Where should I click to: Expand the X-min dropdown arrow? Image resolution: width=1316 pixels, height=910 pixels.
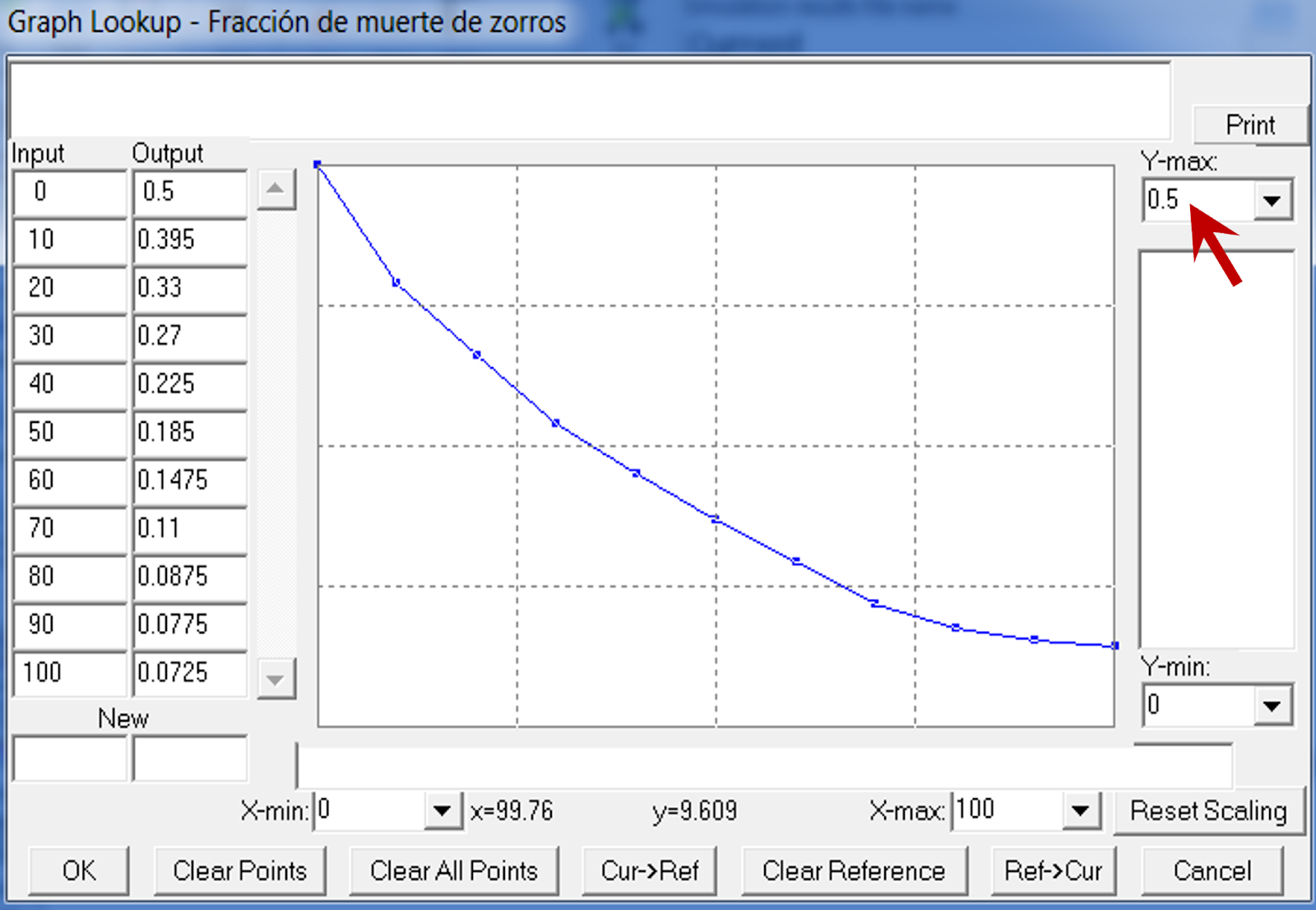pyautogui.click(x=442, y=811)
